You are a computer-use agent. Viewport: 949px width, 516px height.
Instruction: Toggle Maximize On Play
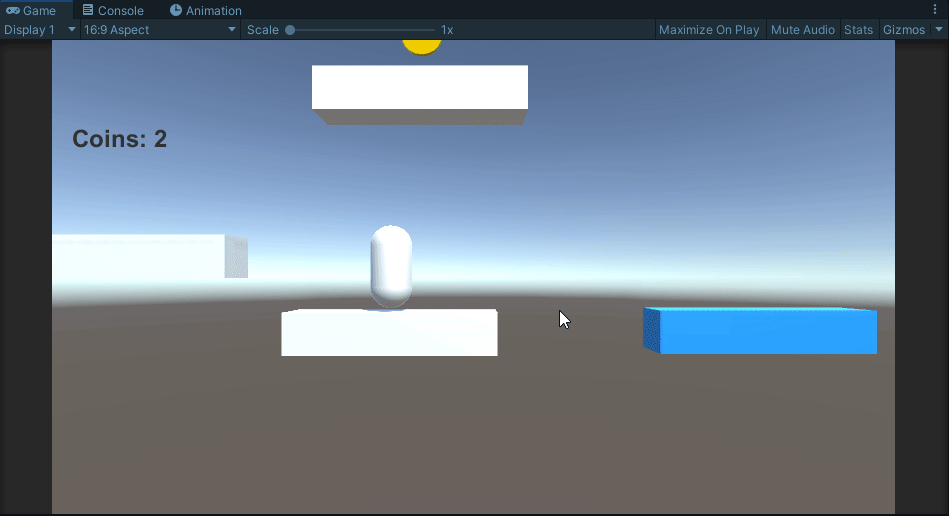click(709, 30)
